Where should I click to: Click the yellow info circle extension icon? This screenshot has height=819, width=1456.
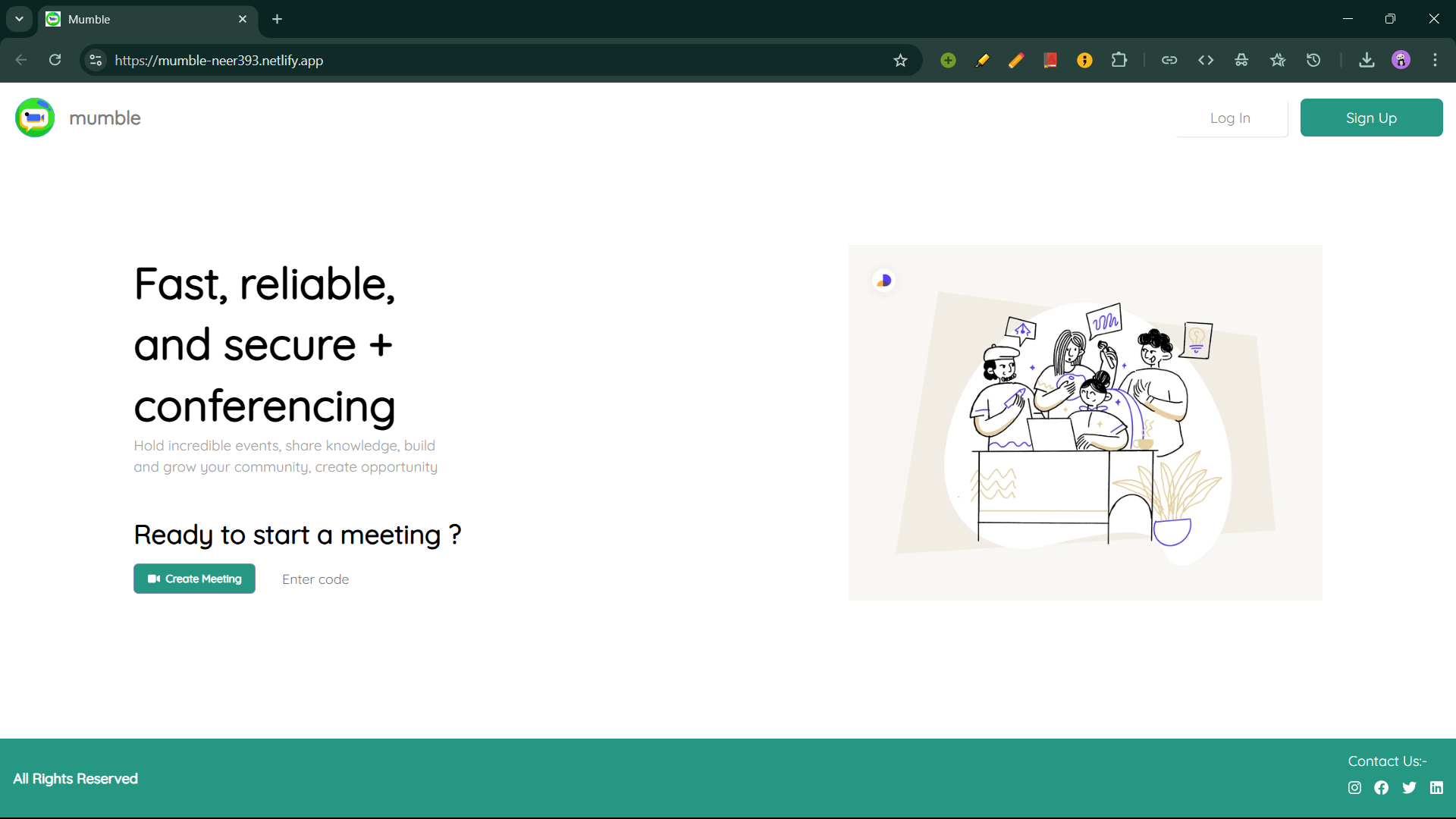pyautogui.click(x=1084, y=60)
